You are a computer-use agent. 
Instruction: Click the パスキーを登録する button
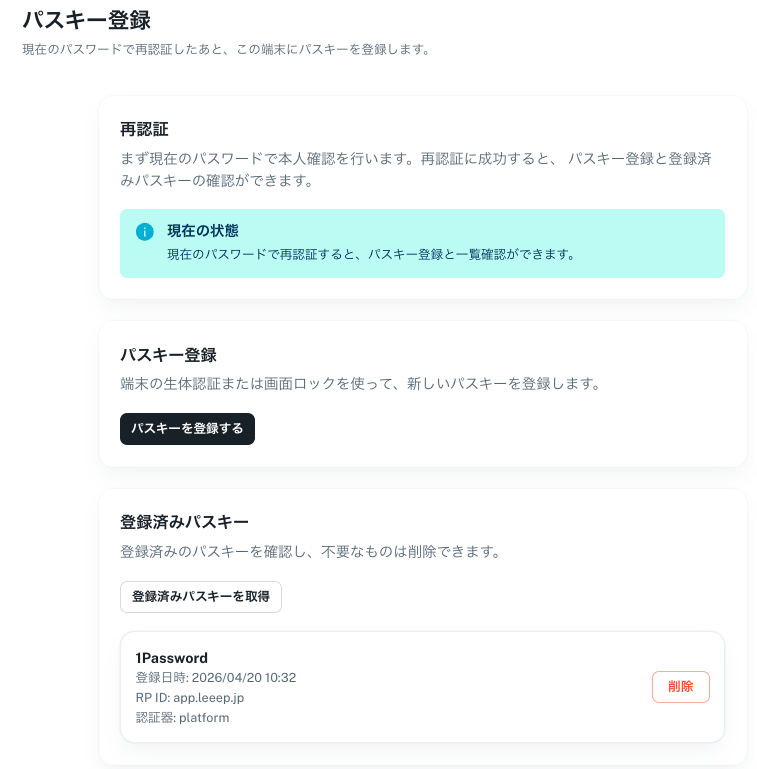coord(187,429)
